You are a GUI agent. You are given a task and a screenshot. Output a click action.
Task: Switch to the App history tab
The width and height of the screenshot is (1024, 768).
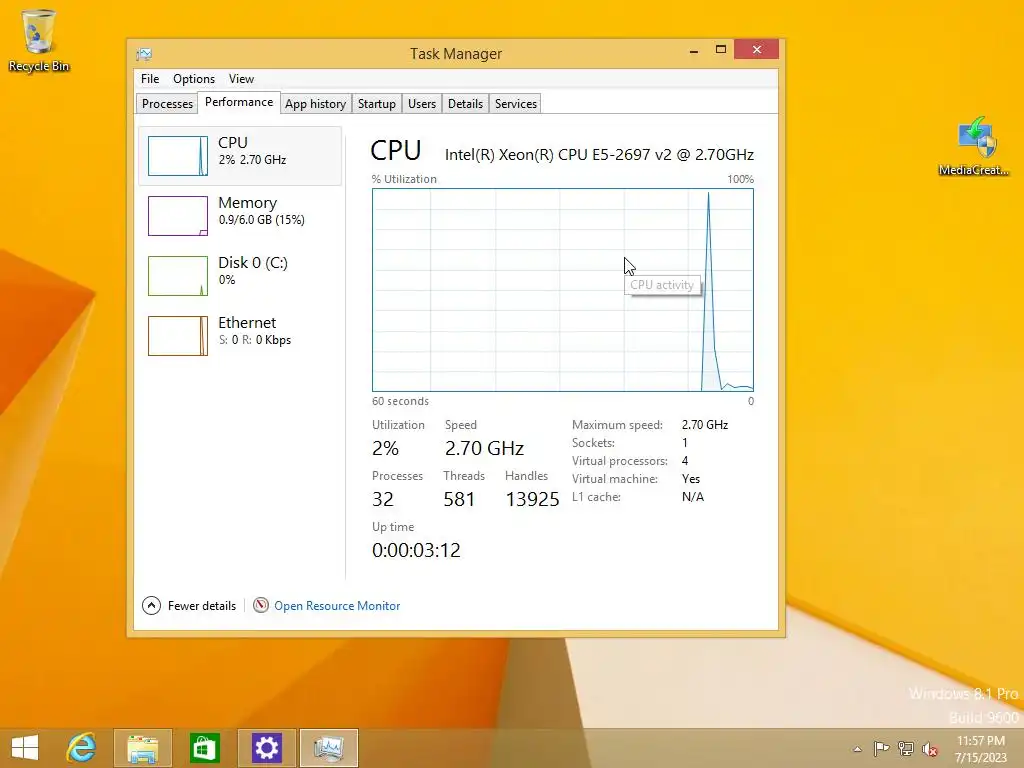coord(315,104)
